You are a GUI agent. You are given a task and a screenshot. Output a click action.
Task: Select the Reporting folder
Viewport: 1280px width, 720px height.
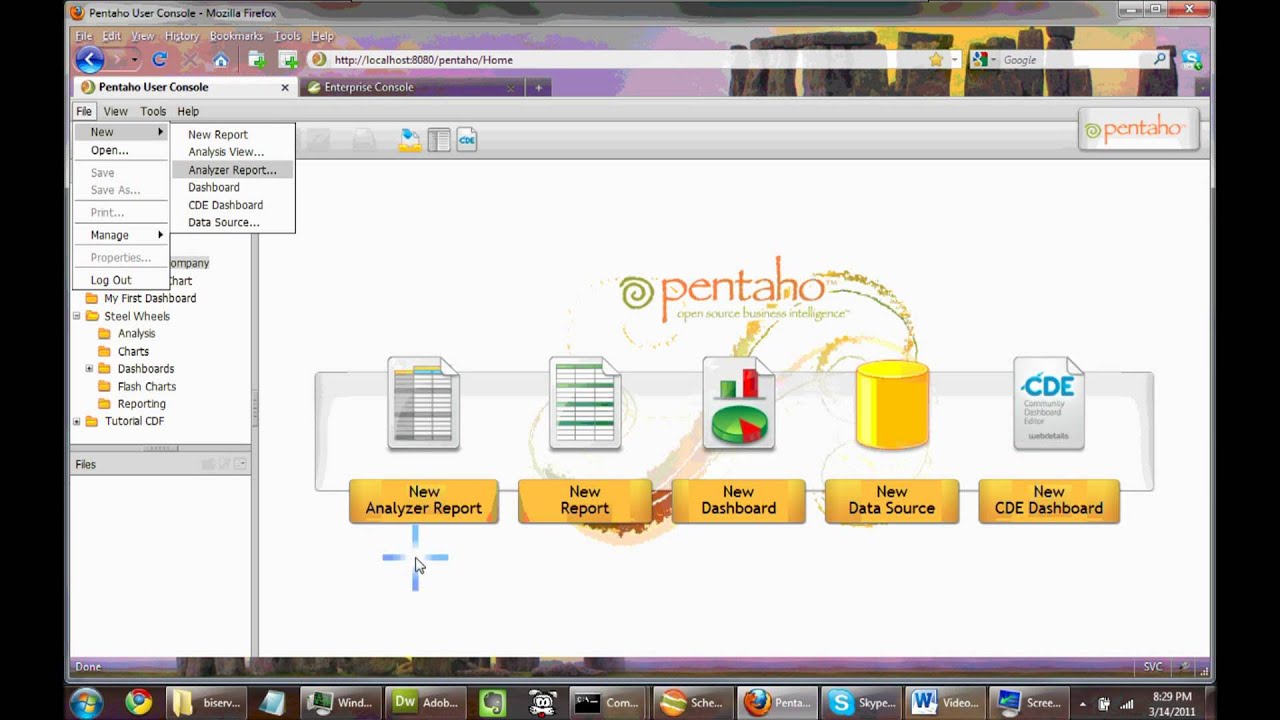point(141,404)
